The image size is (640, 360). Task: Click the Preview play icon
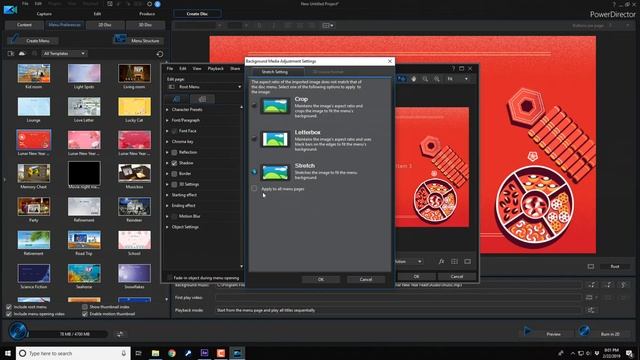[x=528, y=331]
